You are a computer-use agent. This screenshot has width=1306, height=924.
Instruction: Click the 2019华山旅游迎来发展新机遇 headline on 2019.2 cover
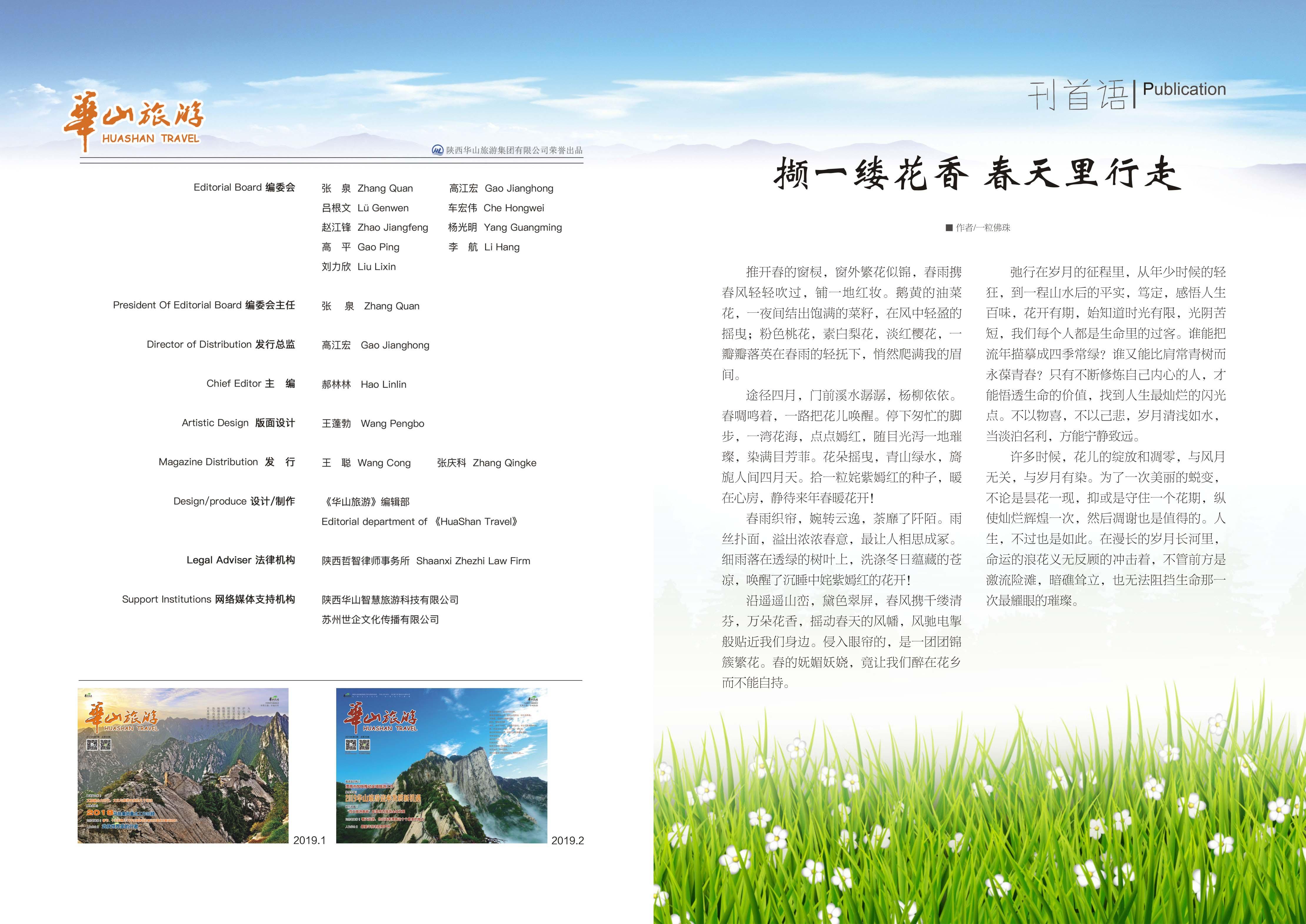coord(383,798)
